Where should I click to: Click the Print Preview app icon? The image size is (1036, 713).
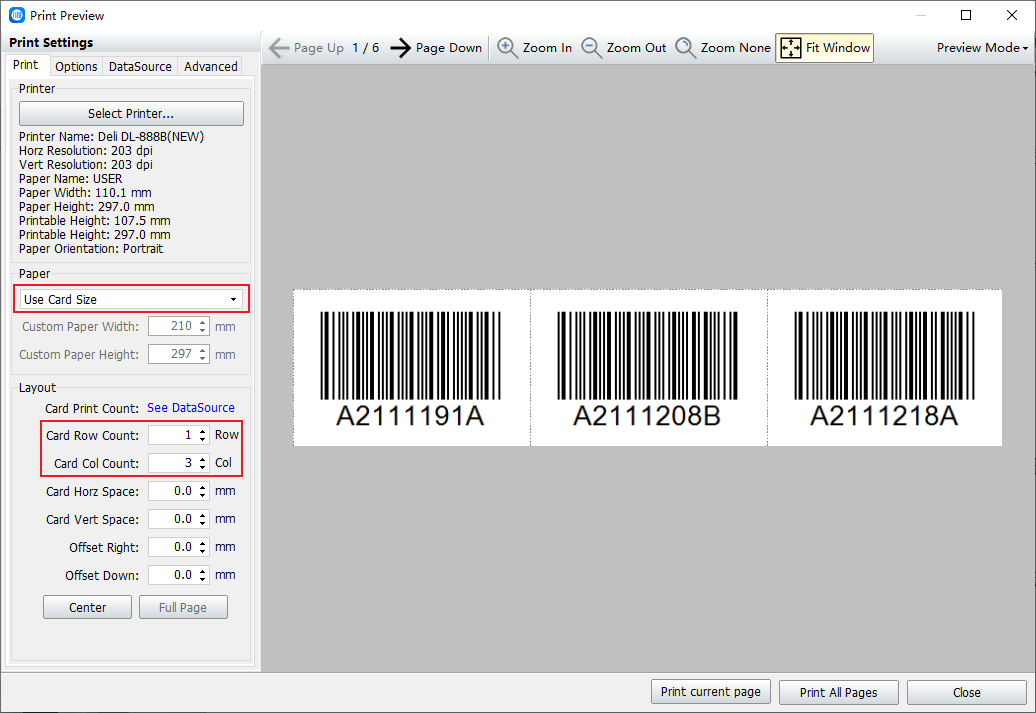(x=17, y=15)
